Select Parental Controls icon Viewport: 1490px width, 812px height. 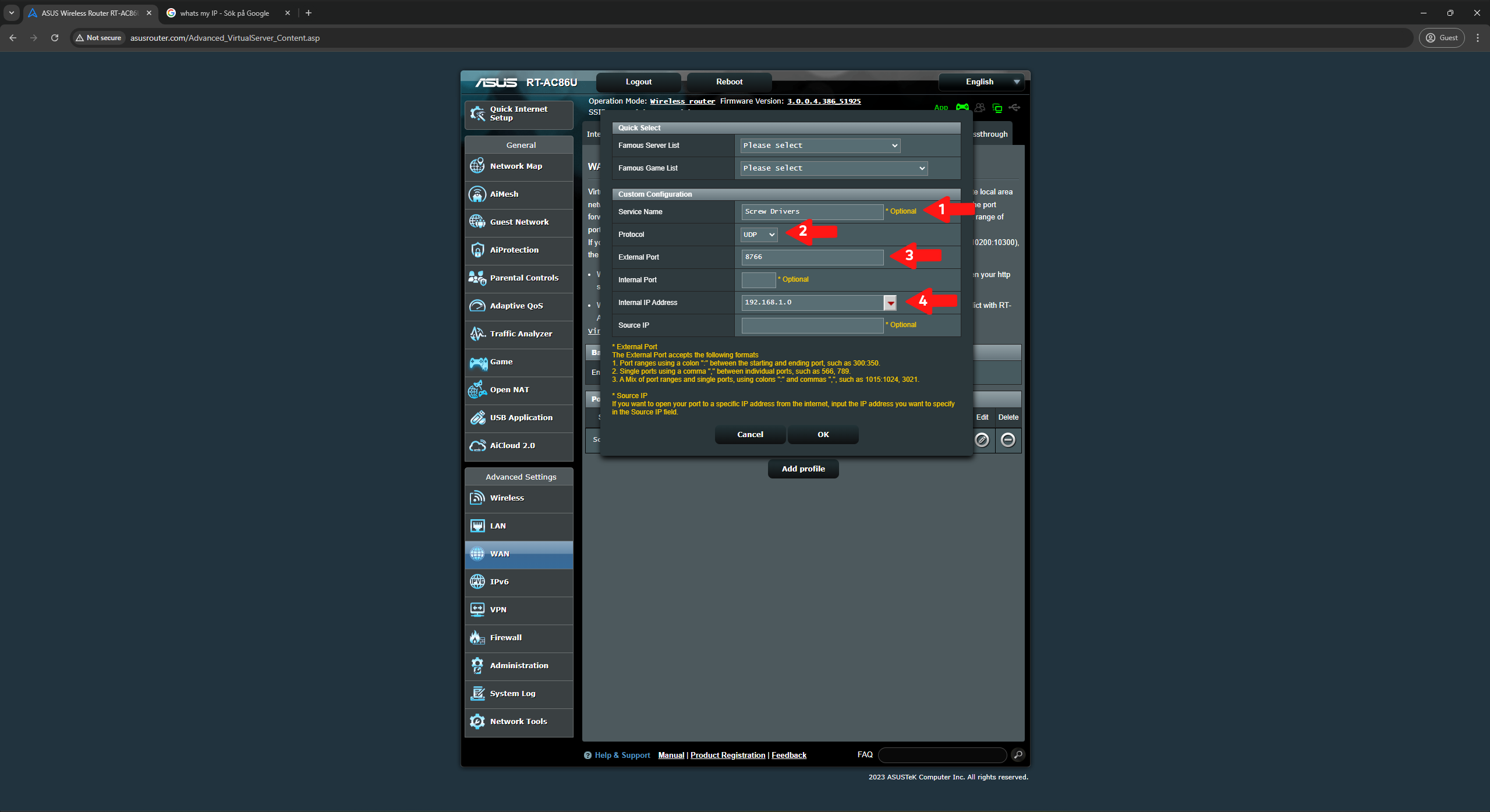(477, 278)
